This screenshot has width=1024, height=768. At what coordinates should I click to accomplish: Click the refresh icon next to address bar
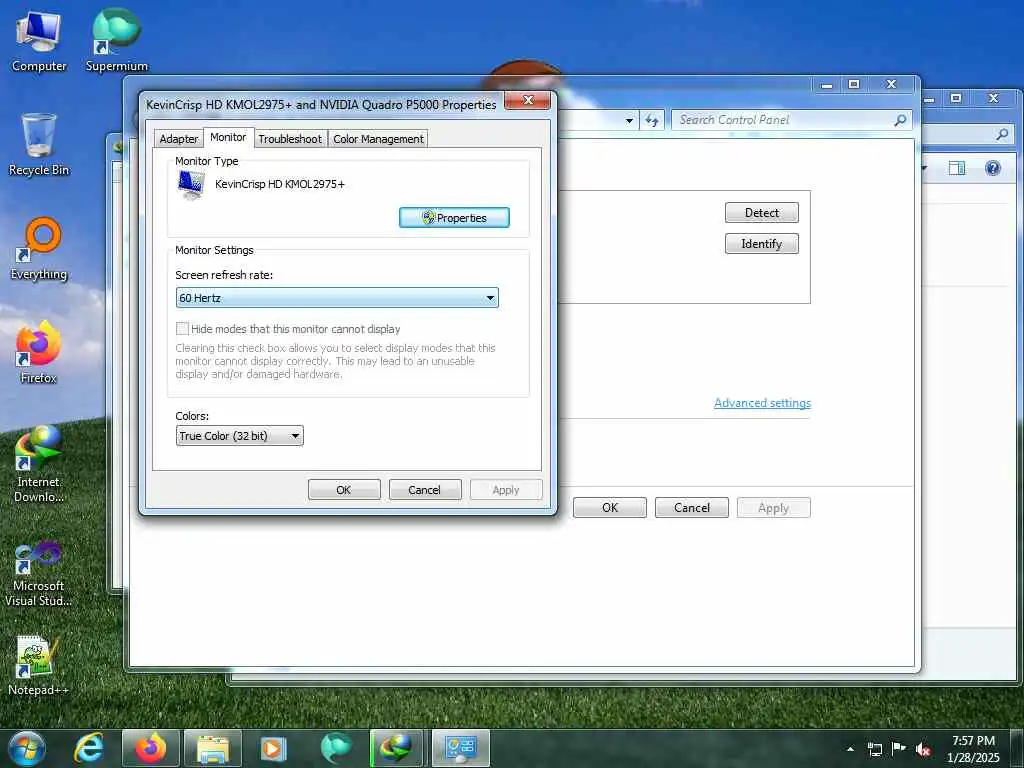click(652, 120)
